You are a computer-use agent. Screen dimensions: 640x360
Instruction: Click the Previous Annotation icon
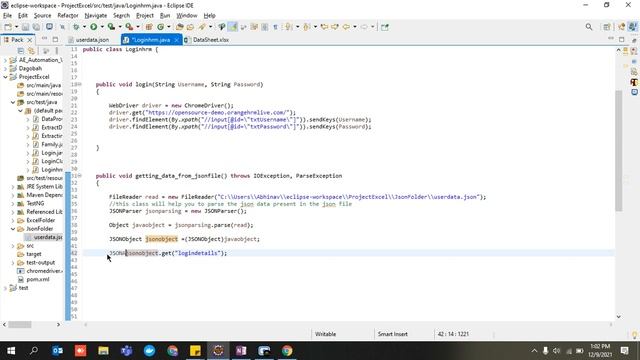(307, 27)
